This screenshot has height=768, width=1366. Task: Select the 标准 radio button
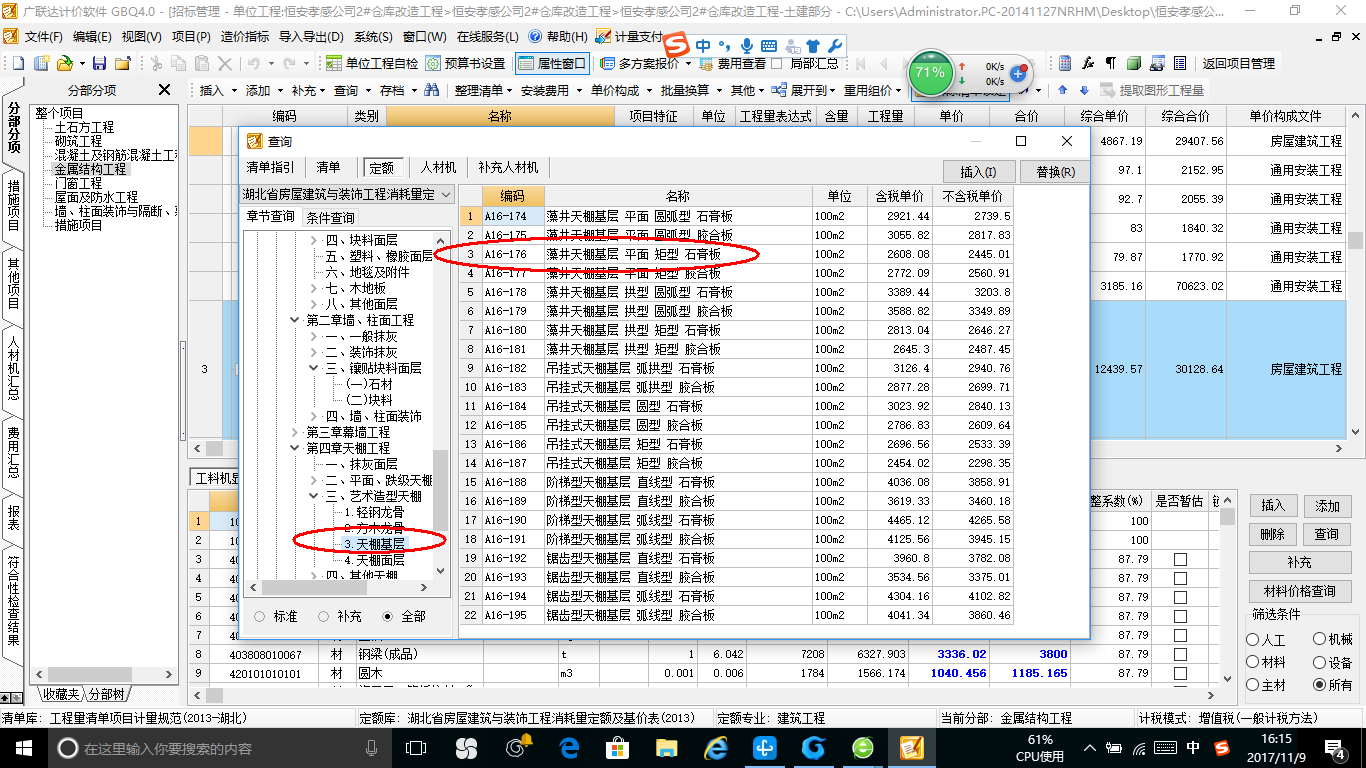tap(260, 617)
